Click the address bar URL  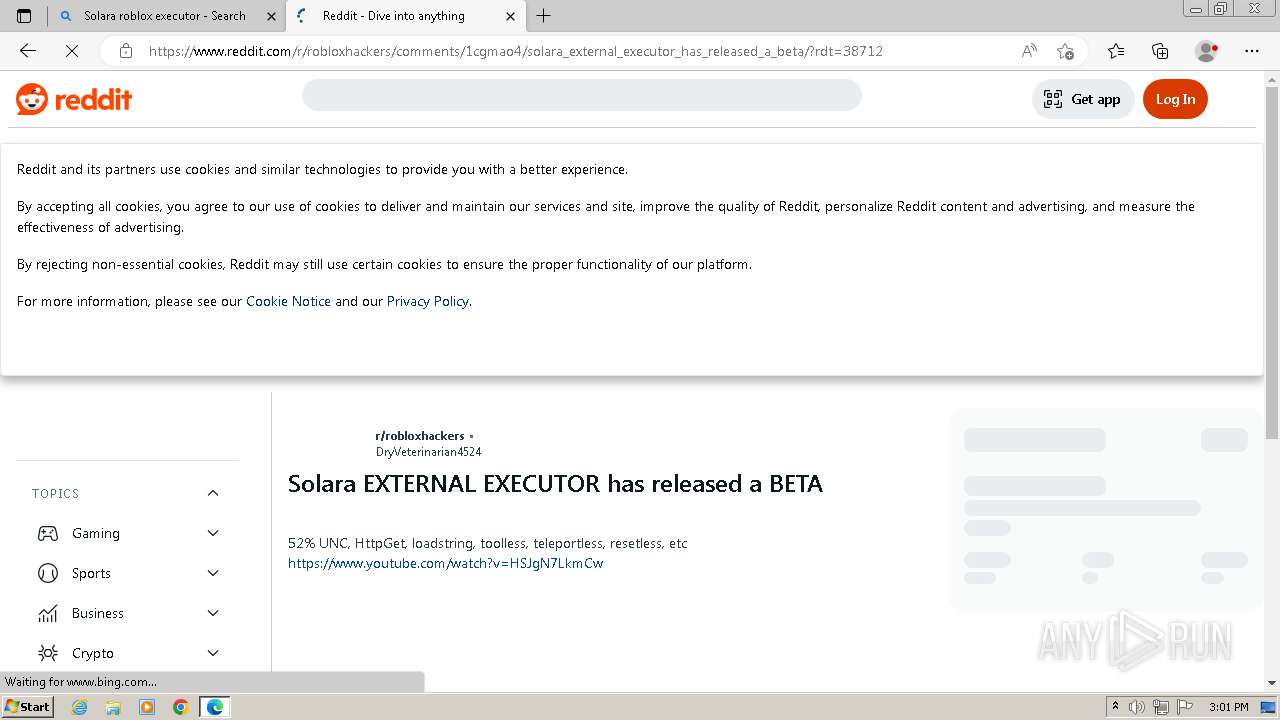pos(516,51)
